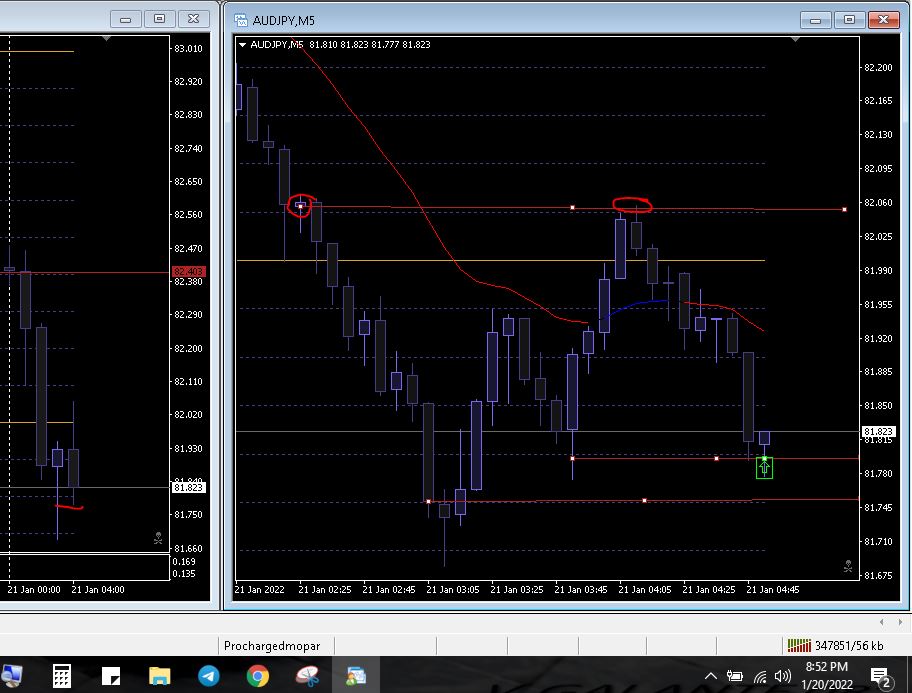This screenshot has width=912, height=693.
Task: Click the green buy arrow on chart
Action: point(764,467)
